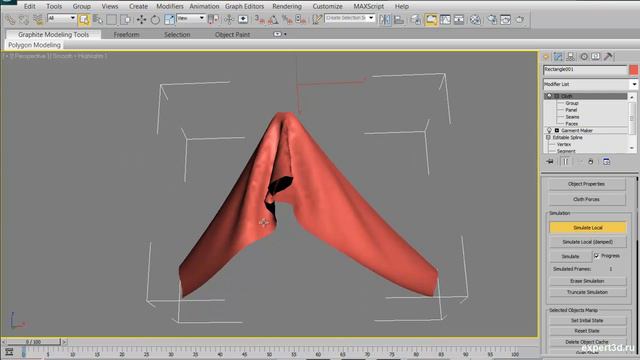Click the Cloth Forces button
640x360 pixels.
[587, 199]
